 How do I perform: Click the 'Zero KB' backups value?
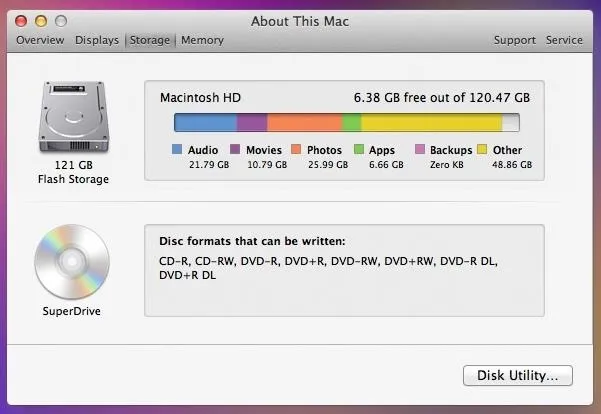(447, 164)
